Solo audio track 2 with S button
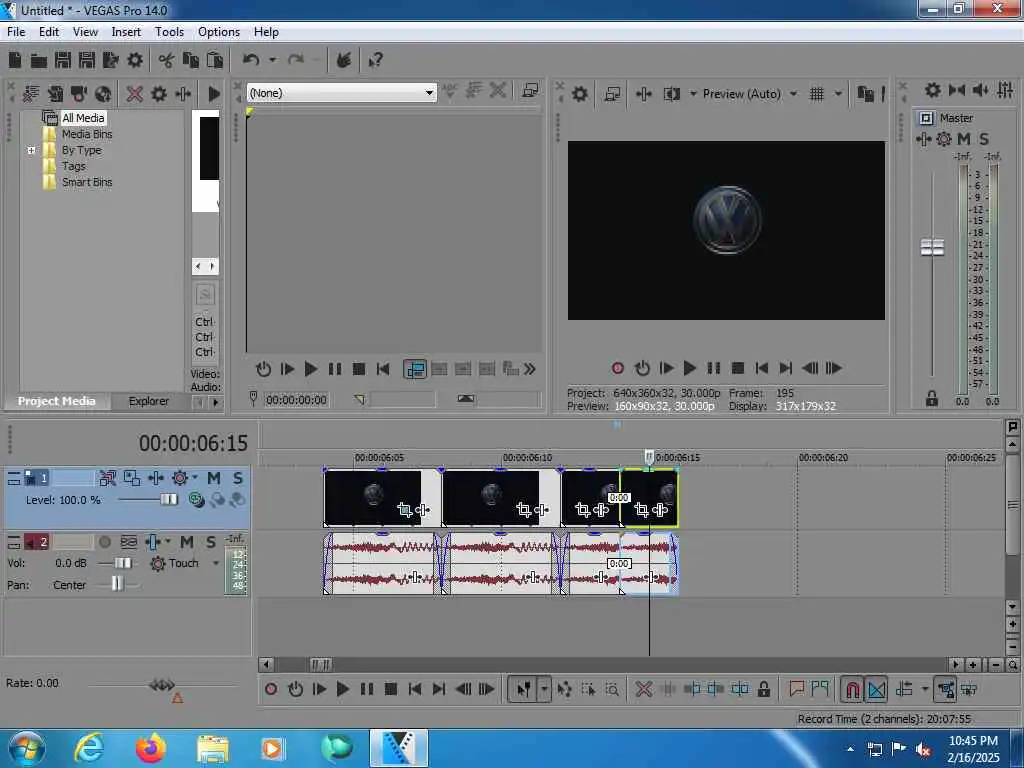This screenshot has width=1024, height=768. (210, 542)
